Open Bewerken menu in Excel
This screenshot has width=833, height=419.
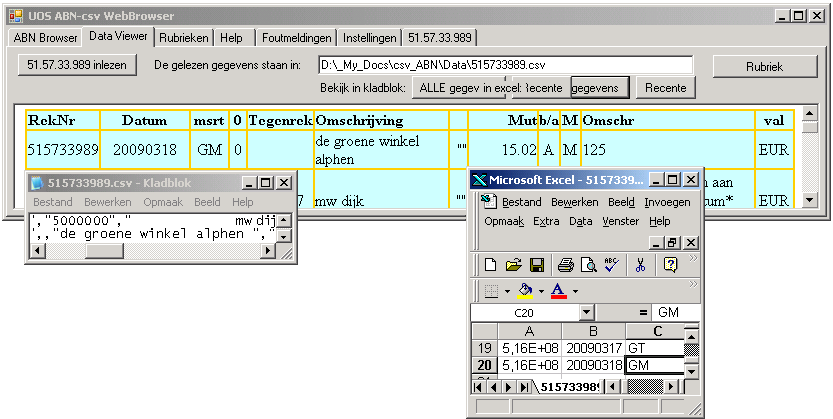point(575,202)
